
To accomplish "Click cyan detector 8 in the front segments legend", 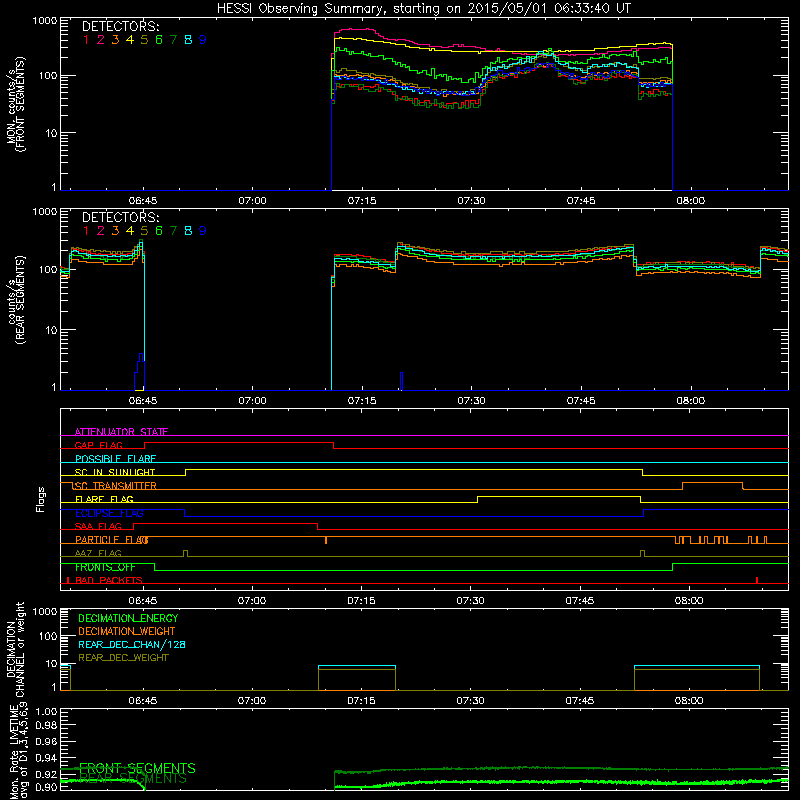I will [x=188, y=40].
